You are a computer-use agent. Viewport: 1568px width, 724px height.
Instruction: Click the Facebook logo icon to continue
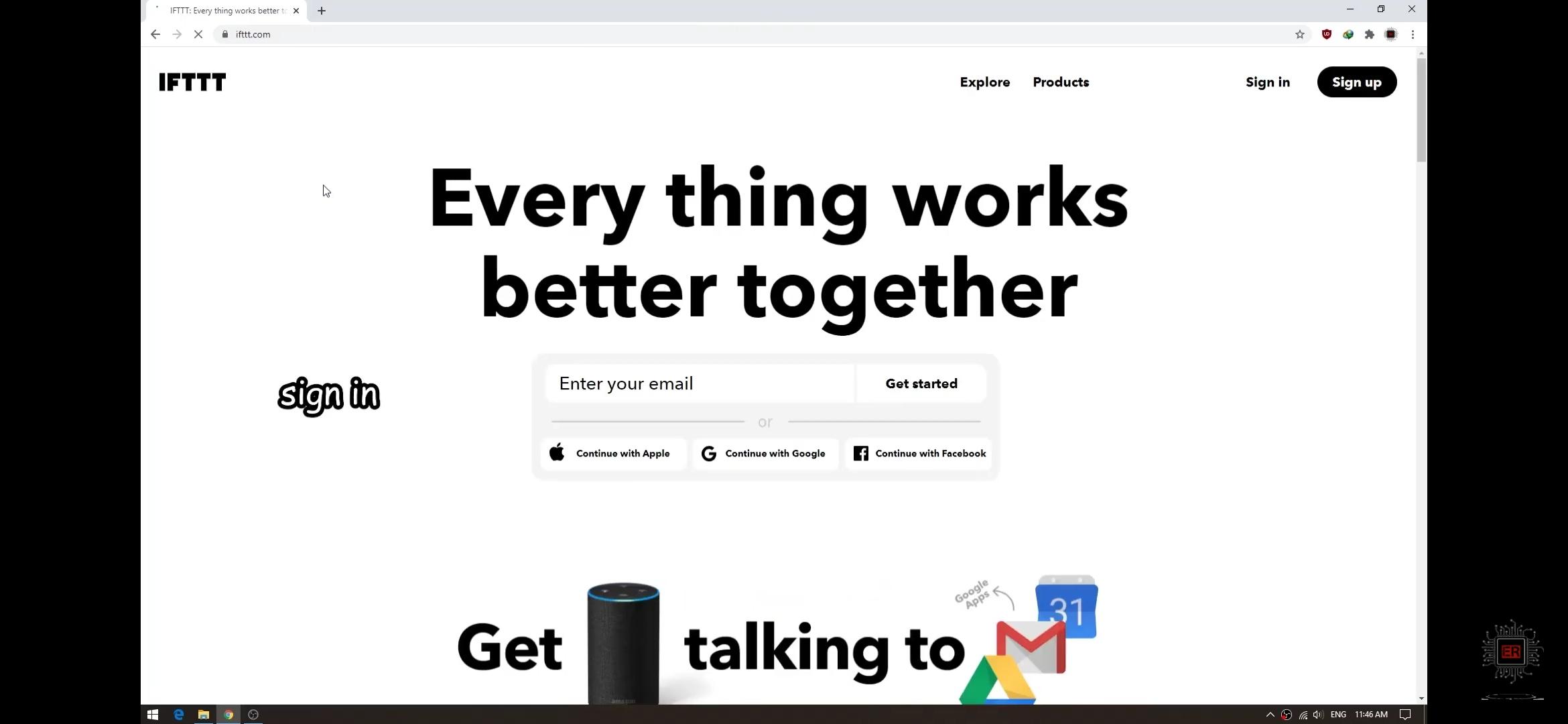coord(860,453)
